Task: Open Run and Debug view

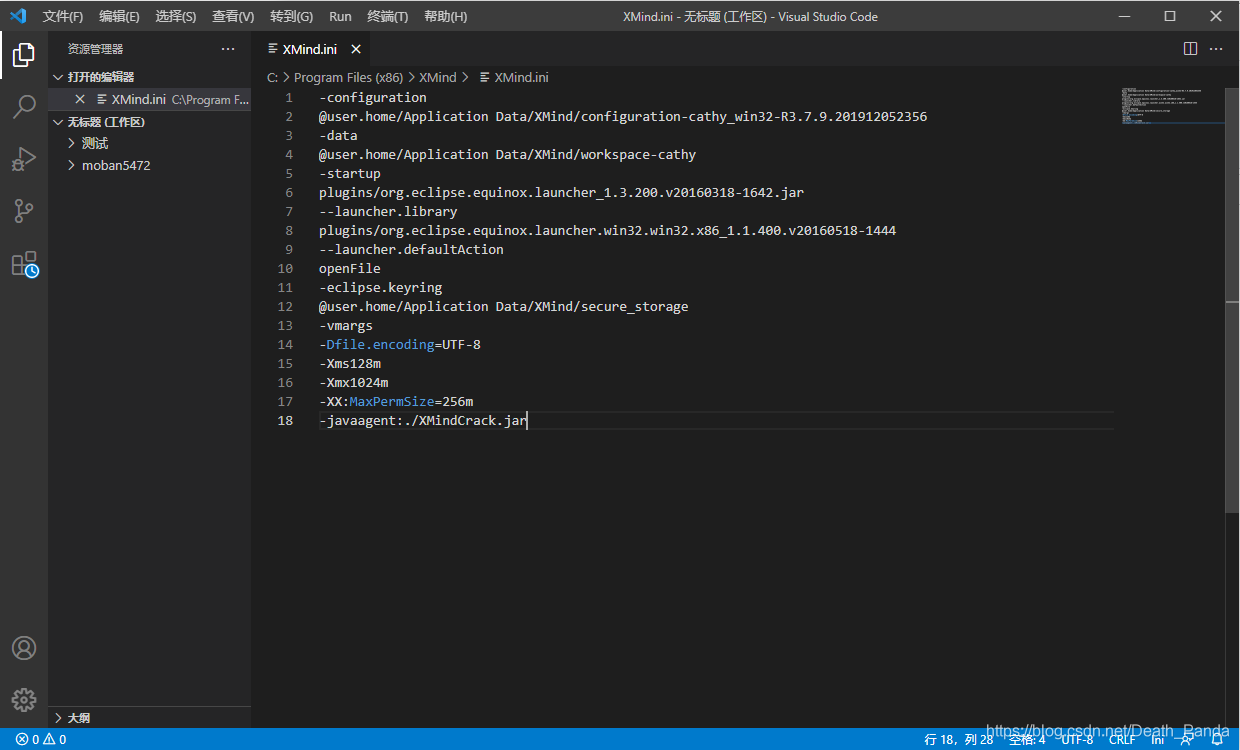Action: [24, 159]
